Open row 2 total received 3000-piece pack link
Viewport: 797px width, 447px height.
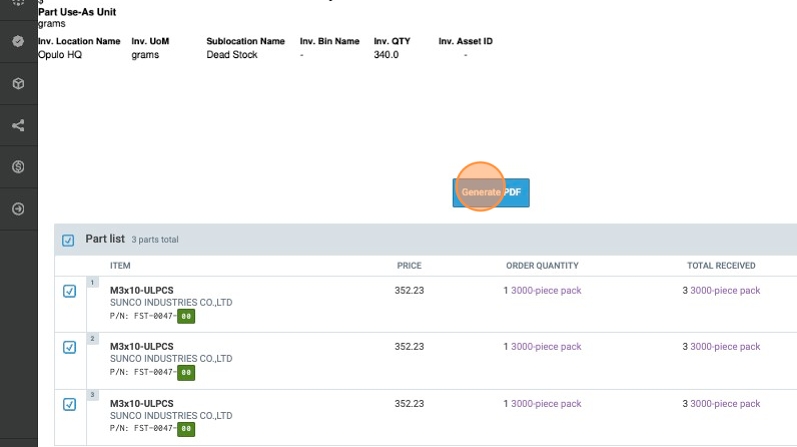(x=725, y=347)
